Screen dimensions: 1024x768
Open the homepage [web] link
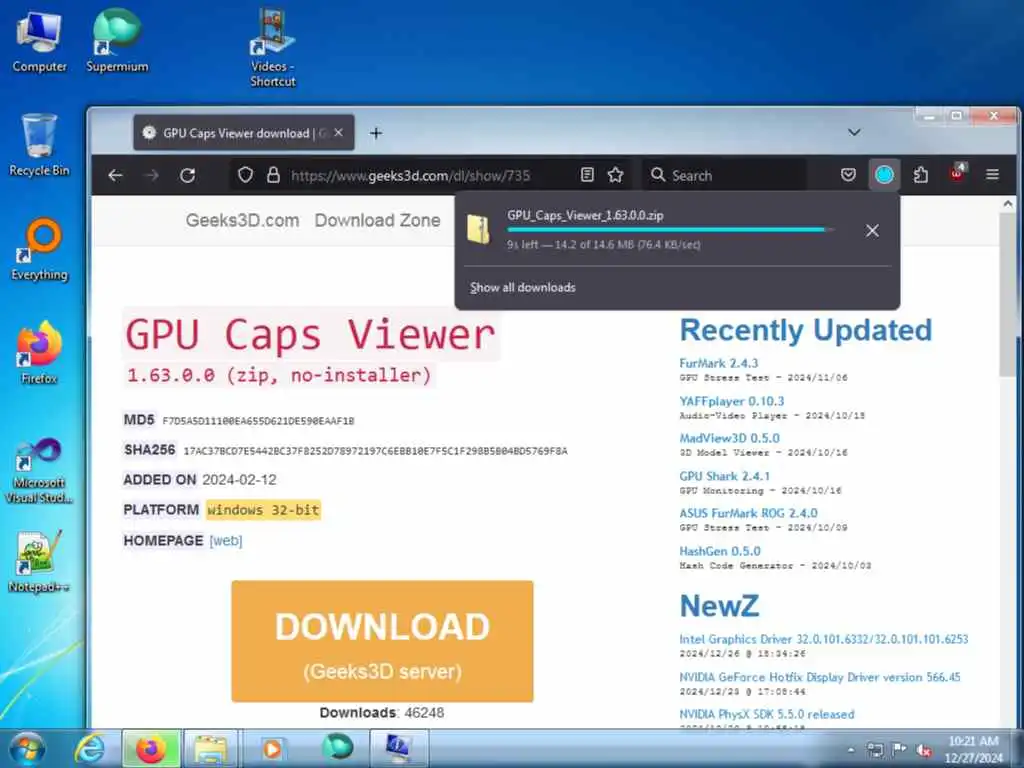pyautogui.click(x=226, y=541)
